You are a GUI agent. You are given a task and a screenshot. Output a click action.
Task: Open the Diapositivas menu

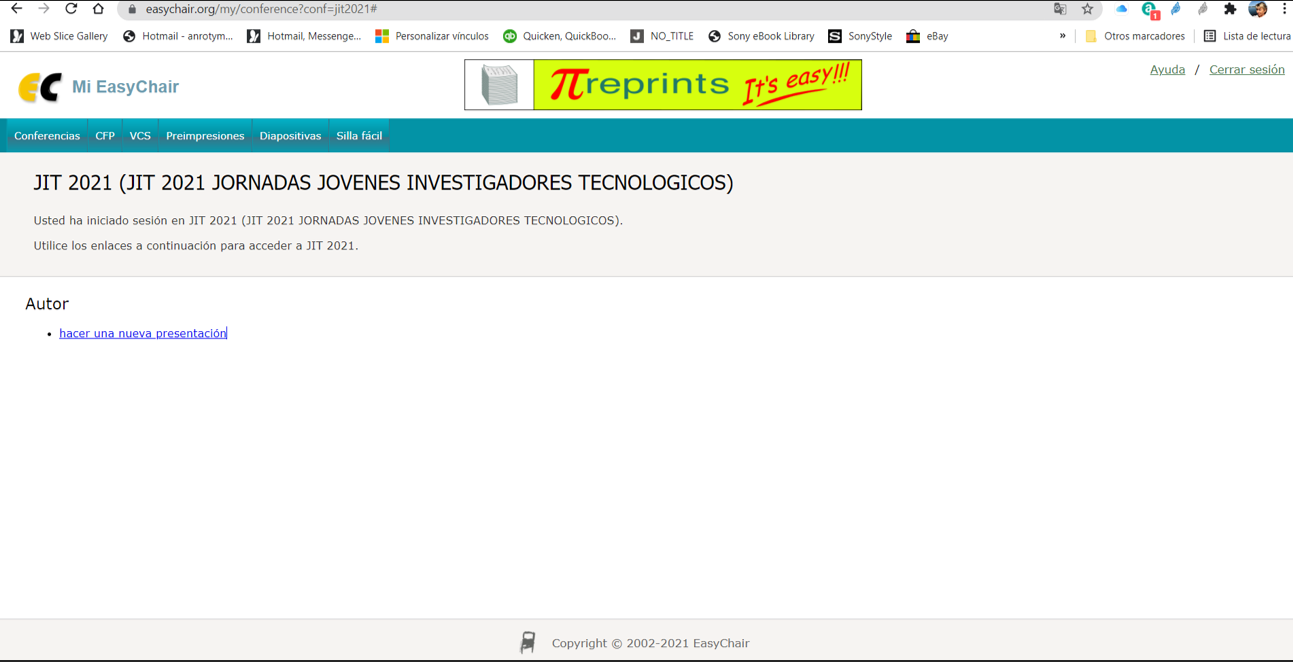click(290, 136)
